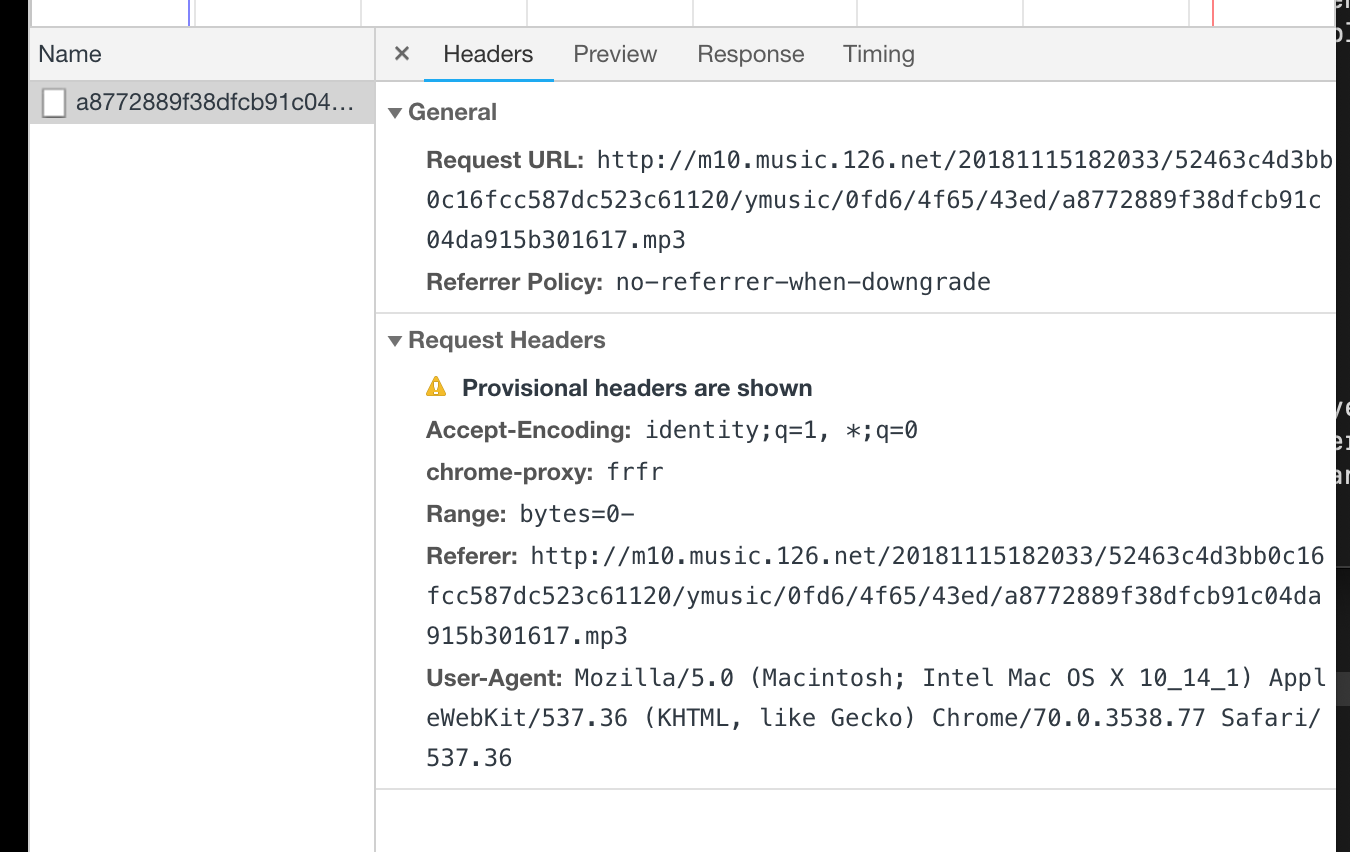Click the chrome-proxy header value frfr
The image size is (1350, 852).
pos(634,472)
